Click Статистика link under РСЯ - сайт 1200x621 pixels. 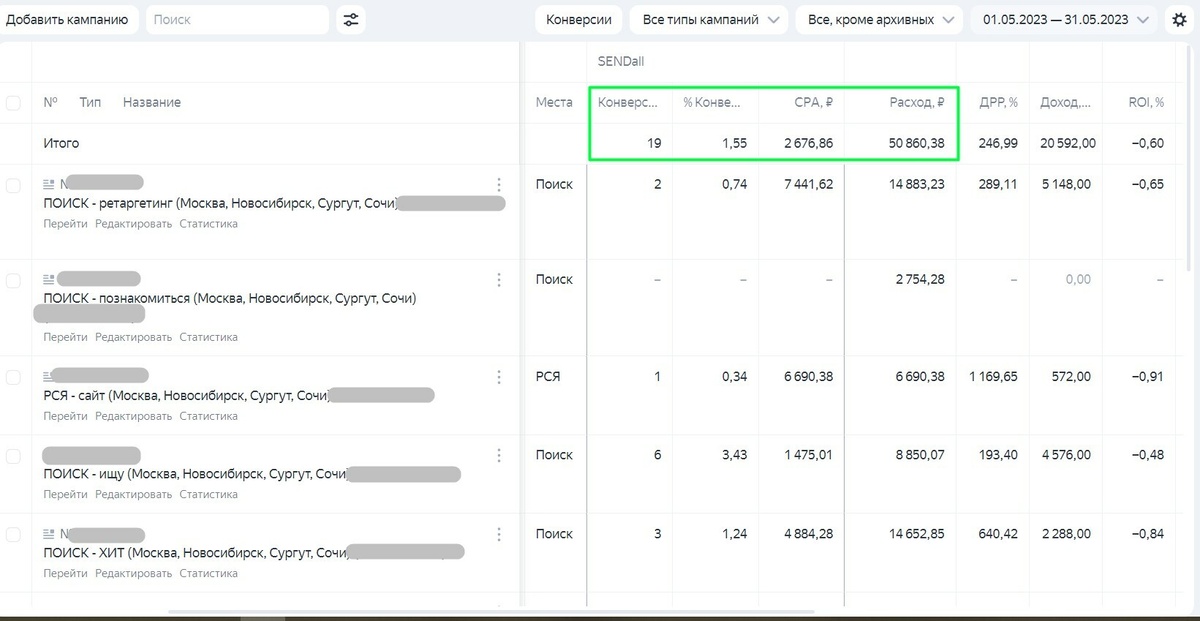[209, 416]
